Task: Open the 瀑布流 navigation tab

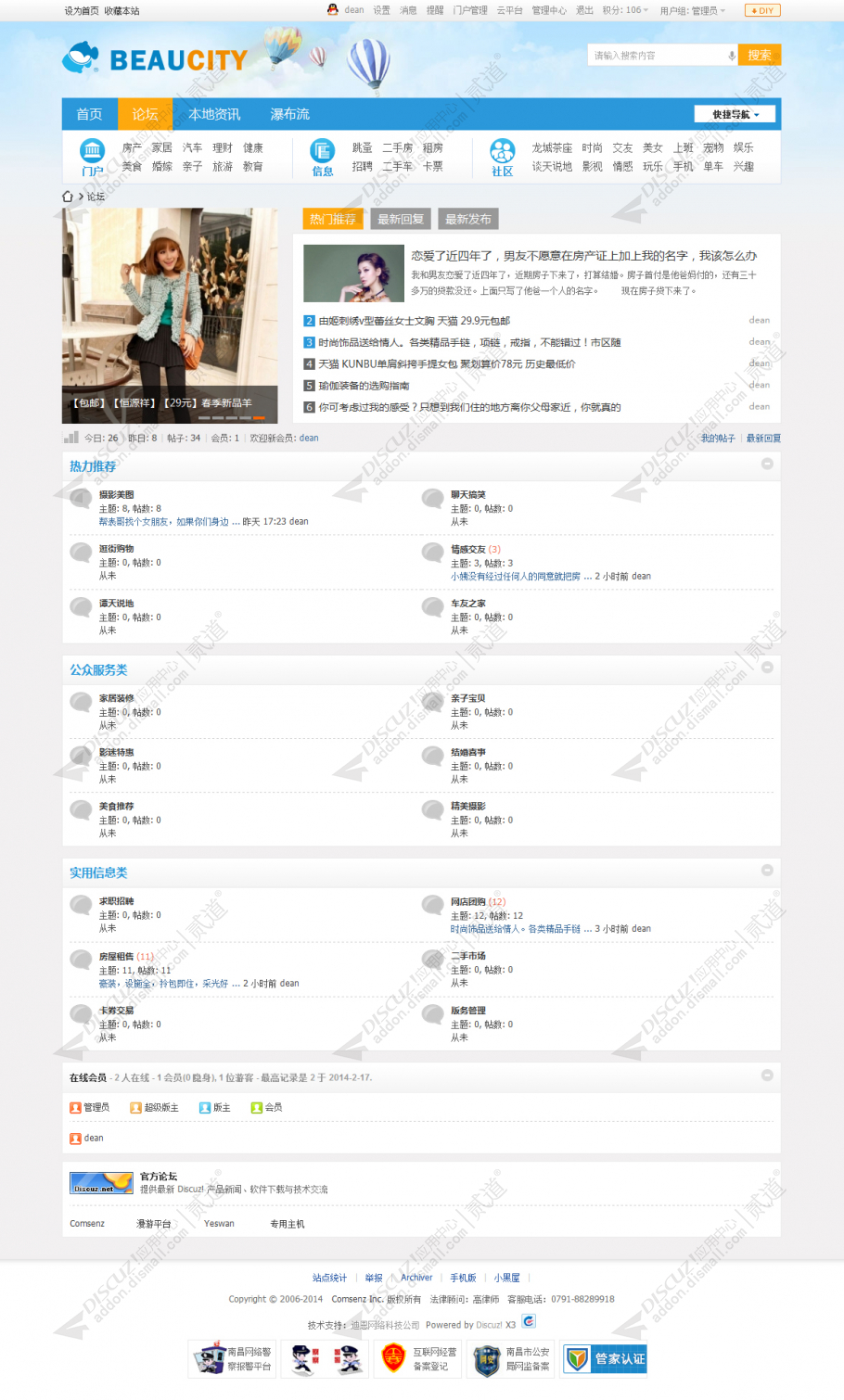Action: 289,114
